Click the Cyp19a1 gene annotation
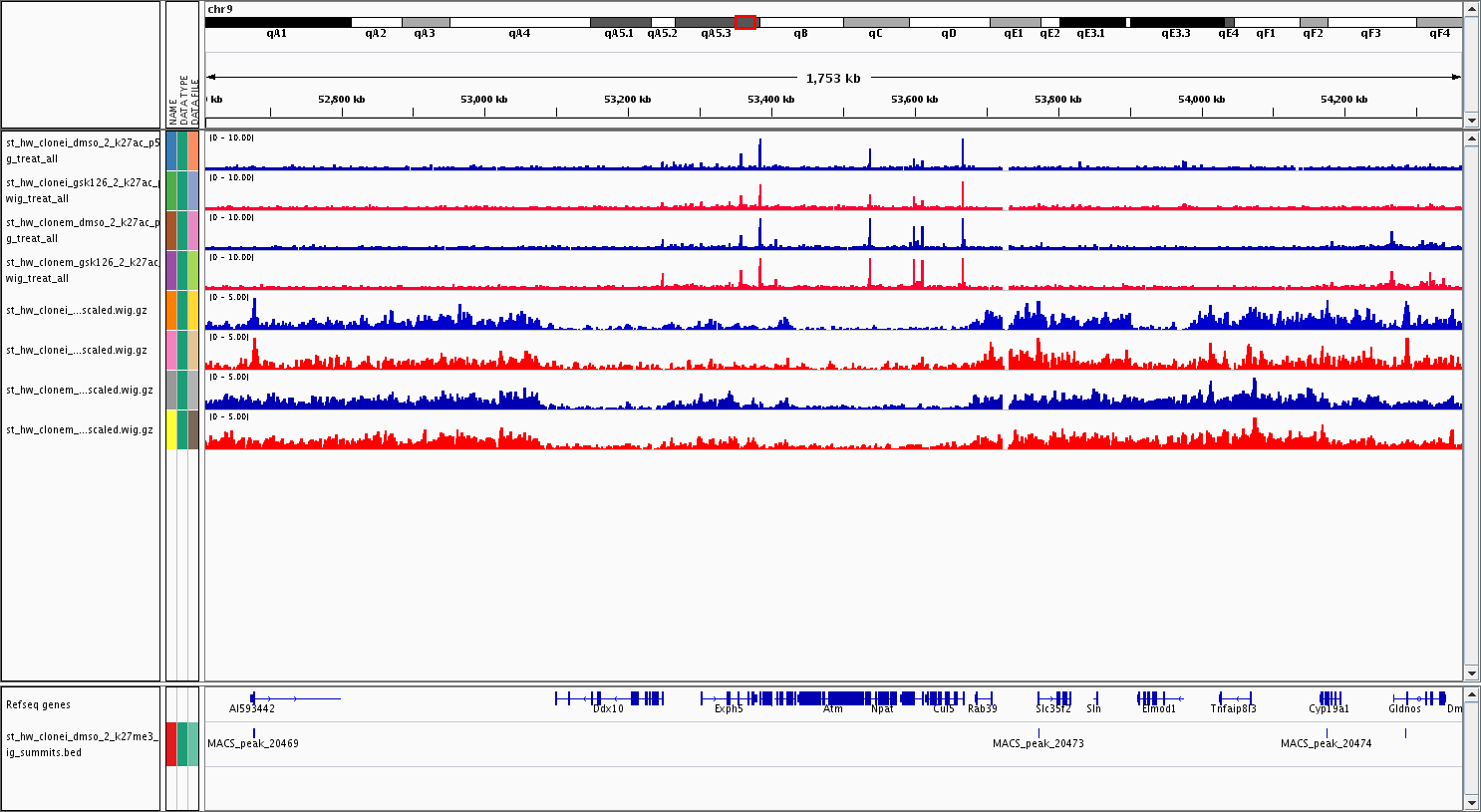The width and height of the screenshot is (1481, 812). [1330, 698]
